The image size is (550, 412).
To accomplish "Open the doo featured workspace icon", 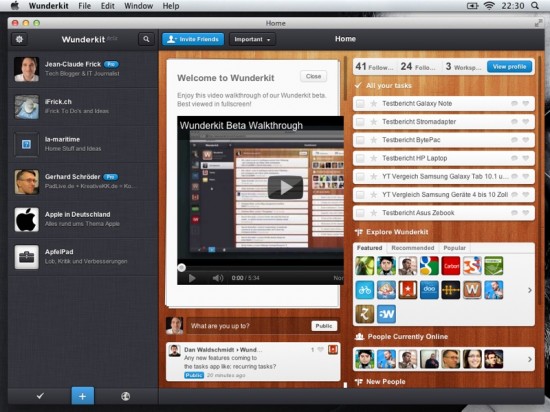I will coord(429,290).
